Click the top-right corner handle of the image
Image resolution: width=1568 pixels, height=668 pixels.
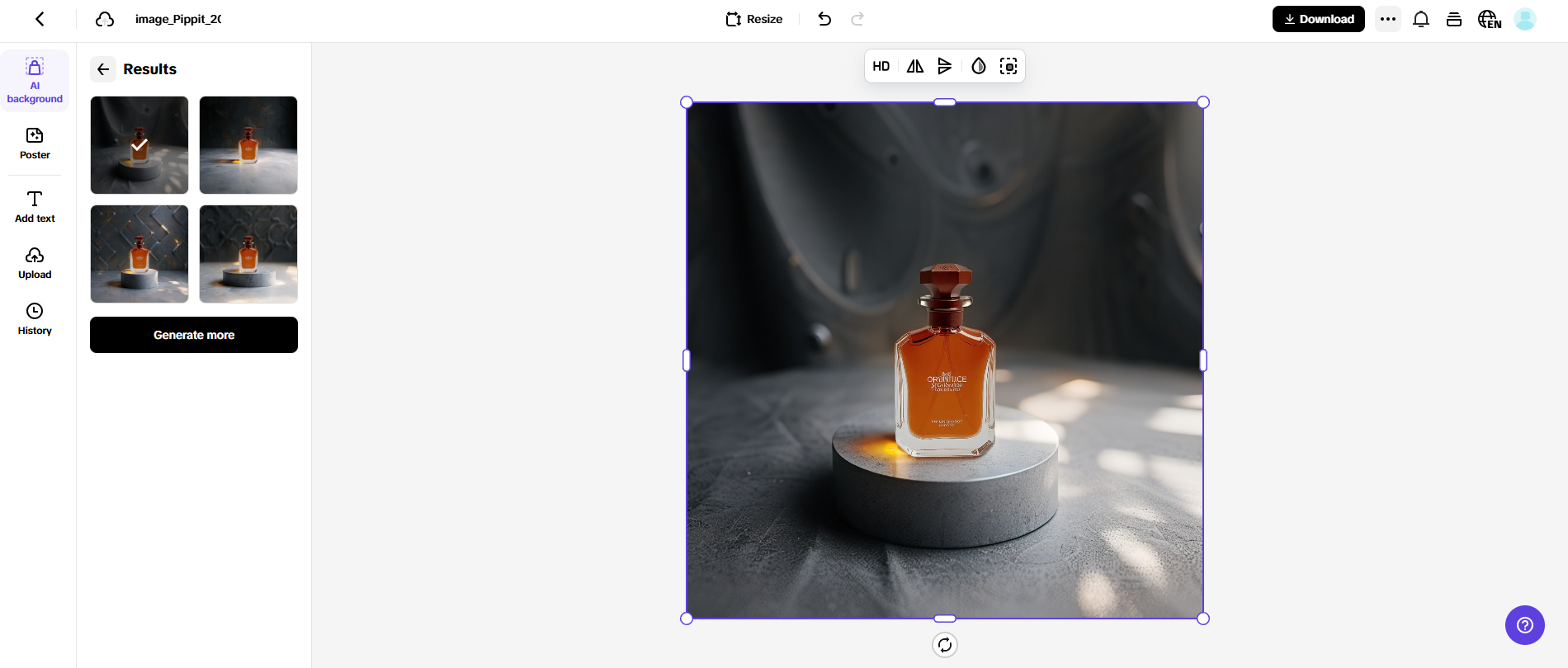[x=1203, y=102]
